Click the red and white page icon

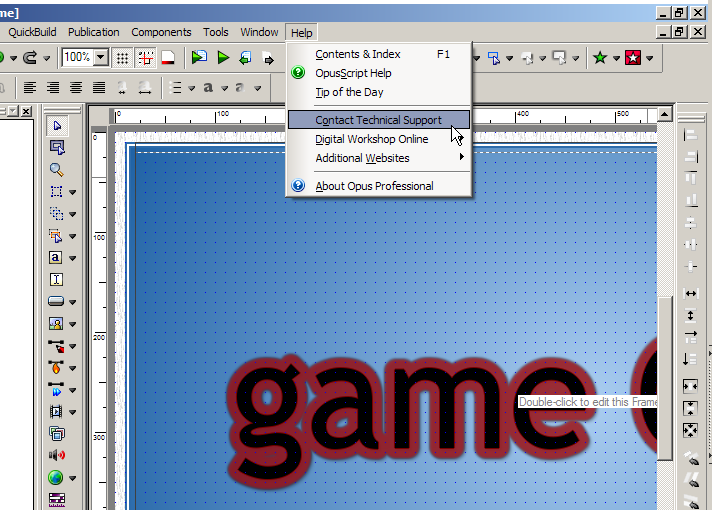[168, 58]
